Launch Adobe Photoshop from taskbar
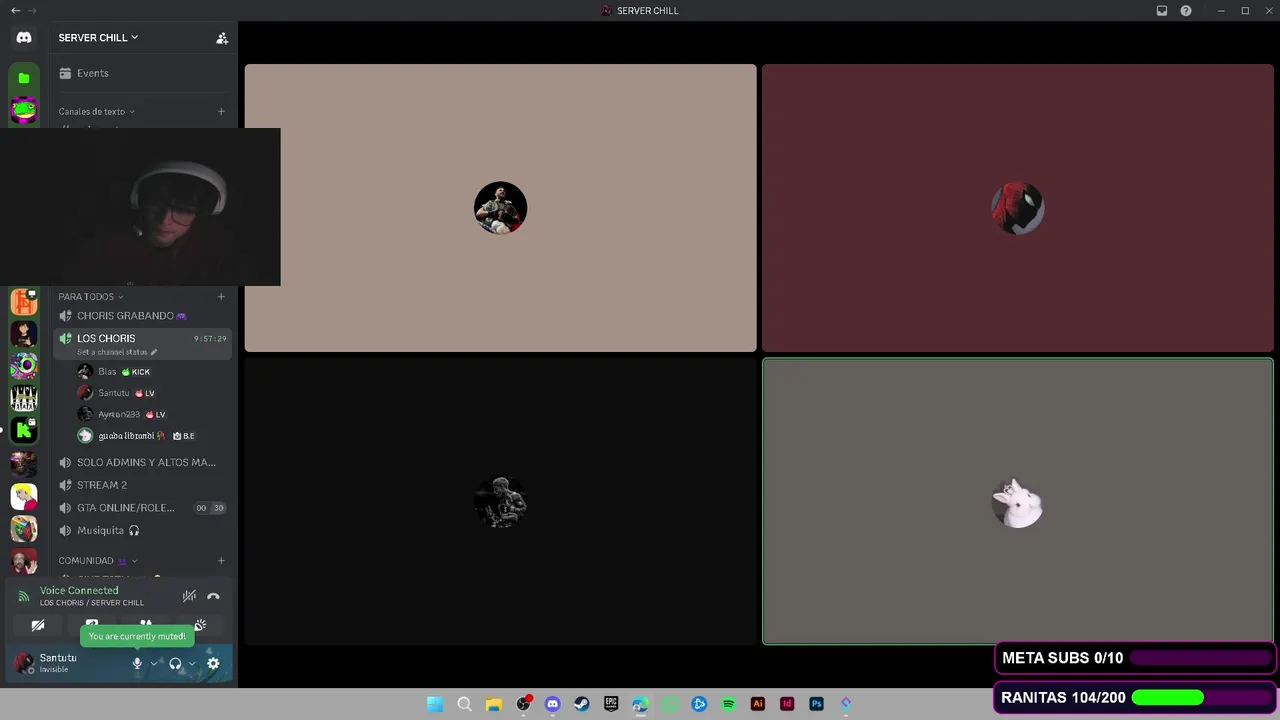1280x720 pixels. click(x=816, y=704)
